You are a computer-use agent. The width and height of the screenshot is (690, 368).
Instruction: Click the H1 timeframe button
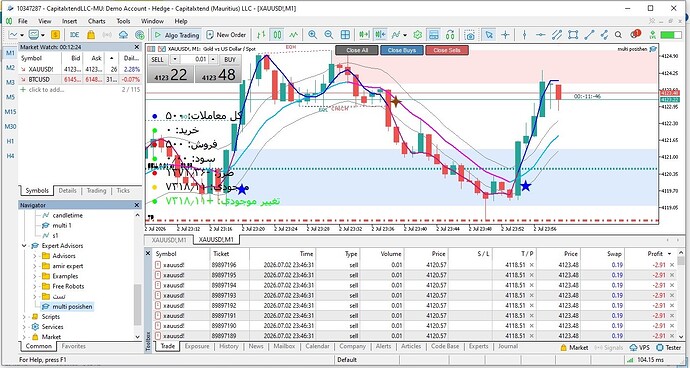click(10, 141)
